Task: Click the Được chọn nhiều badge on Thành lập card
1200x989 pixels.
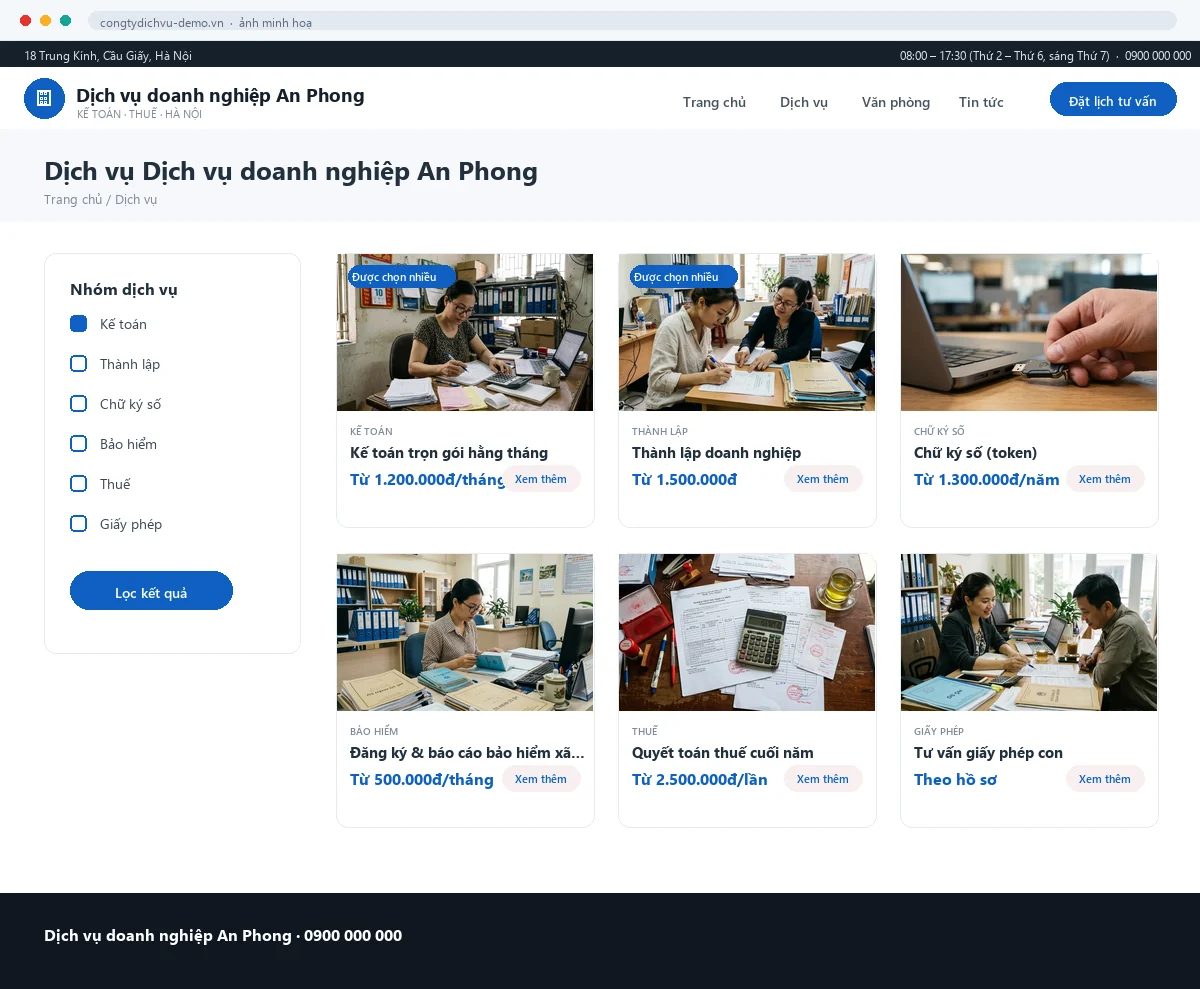Action: click(x=683, y=277)
